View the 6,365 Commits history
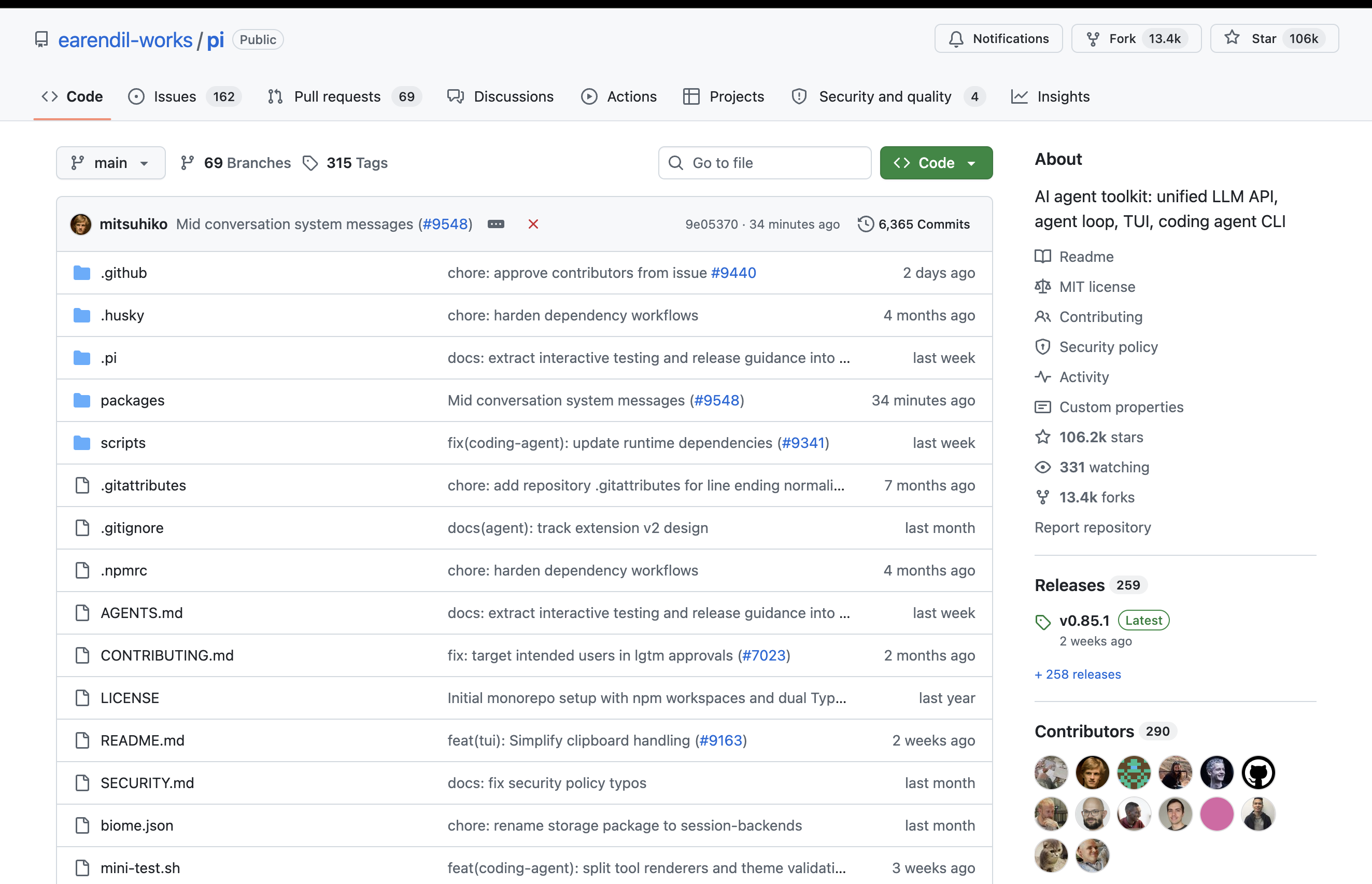Image resolution: width=1372 pixels, height=884 pixels. click(x=913, y=224)
